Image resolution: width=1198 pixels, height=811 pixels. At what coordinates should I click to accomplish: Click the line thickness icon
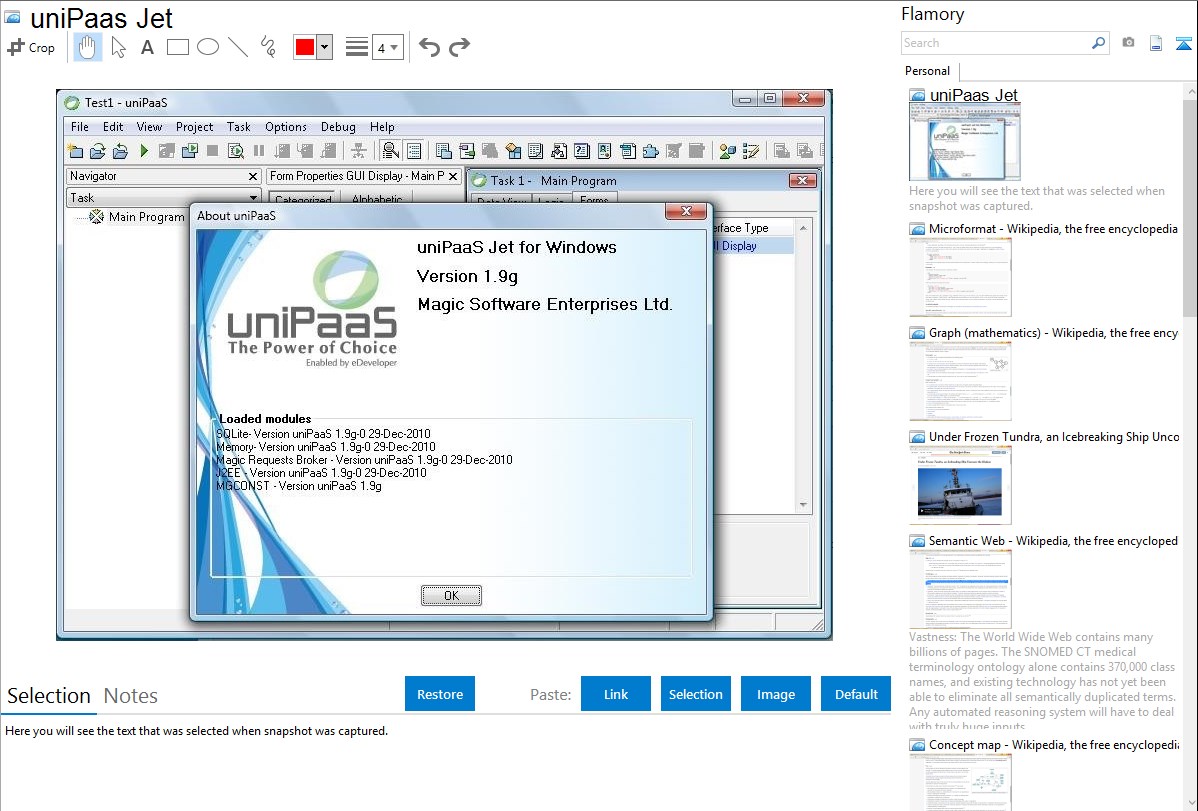tap(356, 47)
